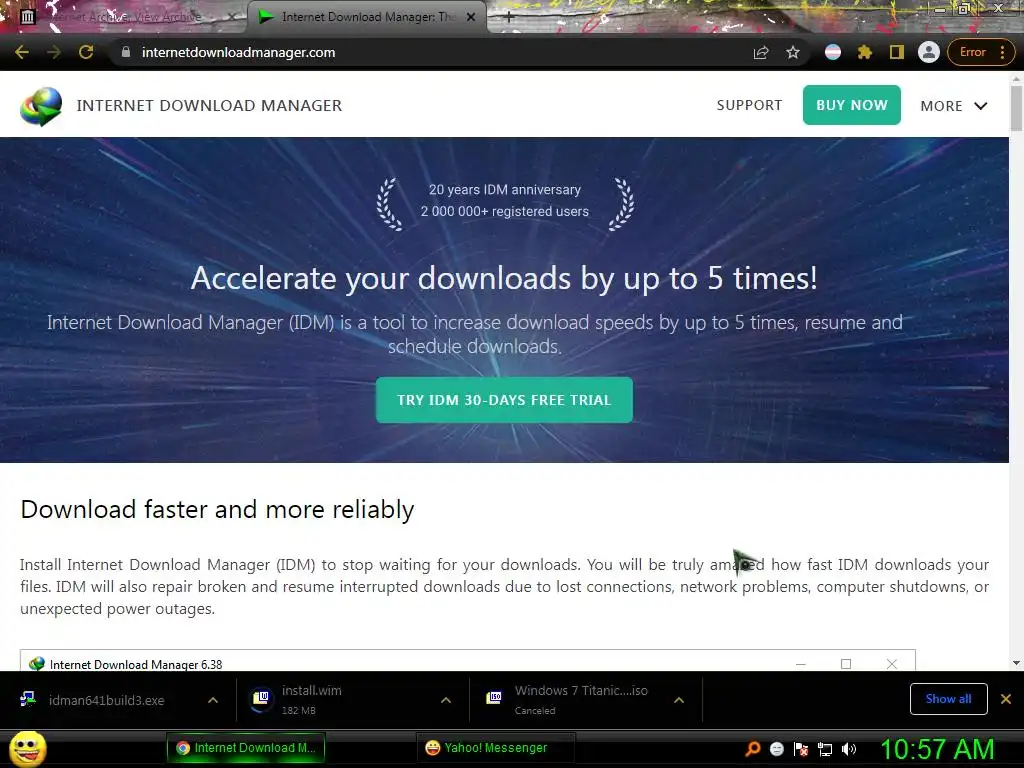Image resolution: width=1024 pixels, height=768 pixels.
Task: Open idman641build3.exe download item
Action: coord(106,700)
